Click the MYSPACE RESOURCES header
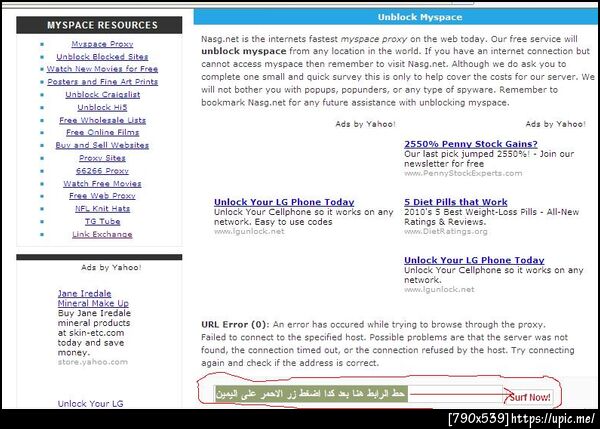 [99, 25]
